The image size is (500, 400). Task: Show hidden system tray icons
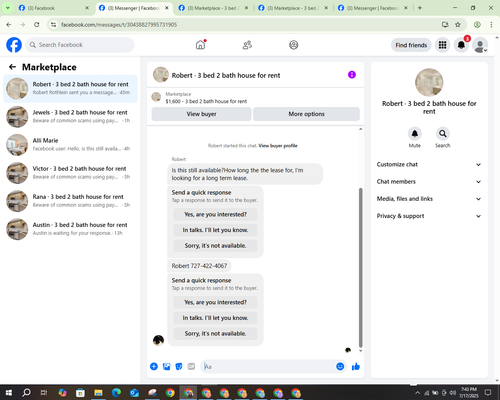click(x=417, y=393)
